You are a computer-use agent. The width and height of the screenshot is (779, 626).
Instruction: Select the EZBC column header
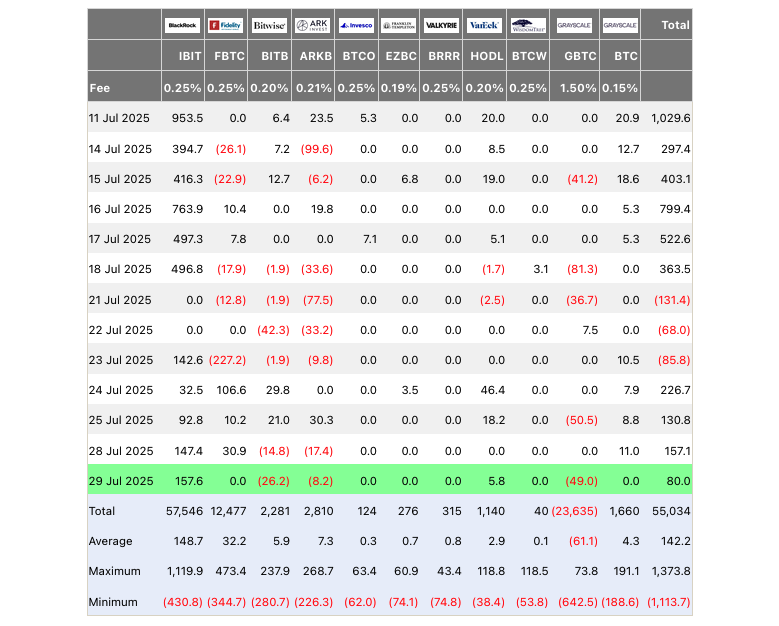point(401,56)
